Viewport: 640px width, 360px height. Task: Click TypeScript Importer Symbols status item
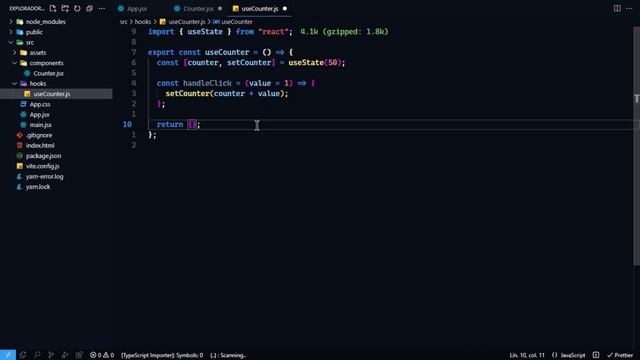tap(162, 355)
